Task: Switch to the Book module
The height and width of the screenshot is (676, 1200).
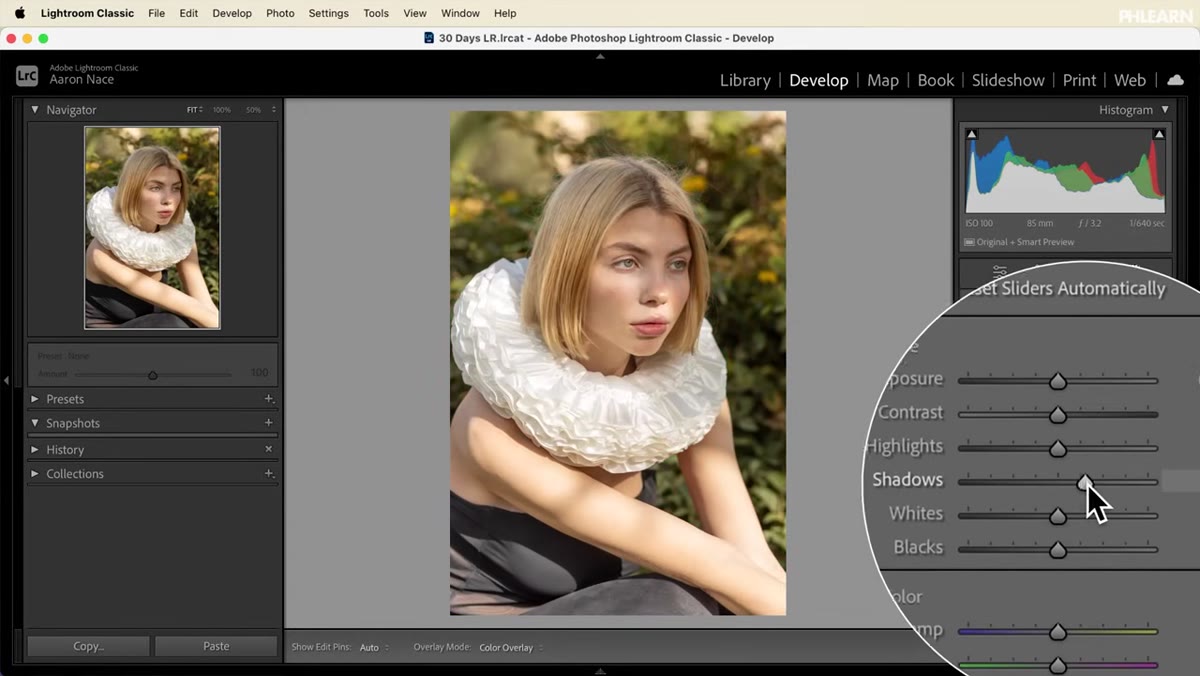Action: [936, 80]
